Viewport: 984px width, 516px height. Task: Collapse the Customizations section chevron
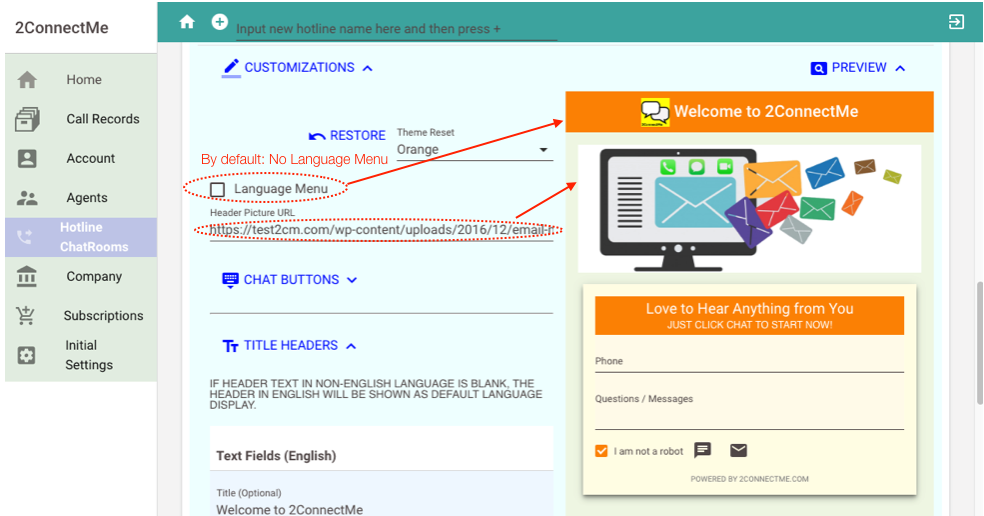[x=368, y=68]
